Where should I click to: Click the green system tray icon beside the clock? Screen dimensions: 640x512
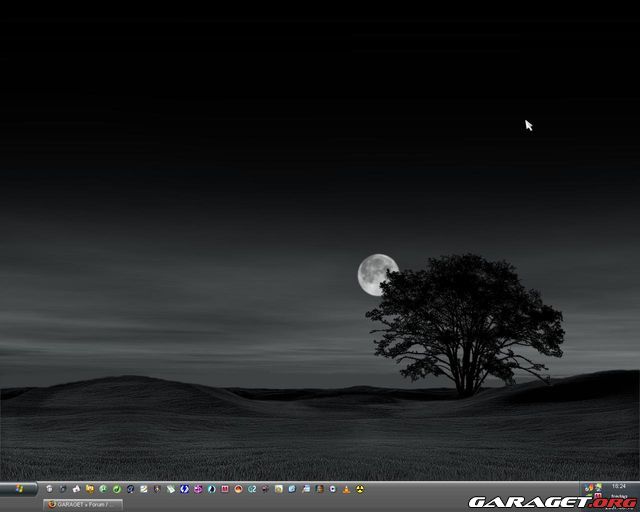click(x=599, y=487)
